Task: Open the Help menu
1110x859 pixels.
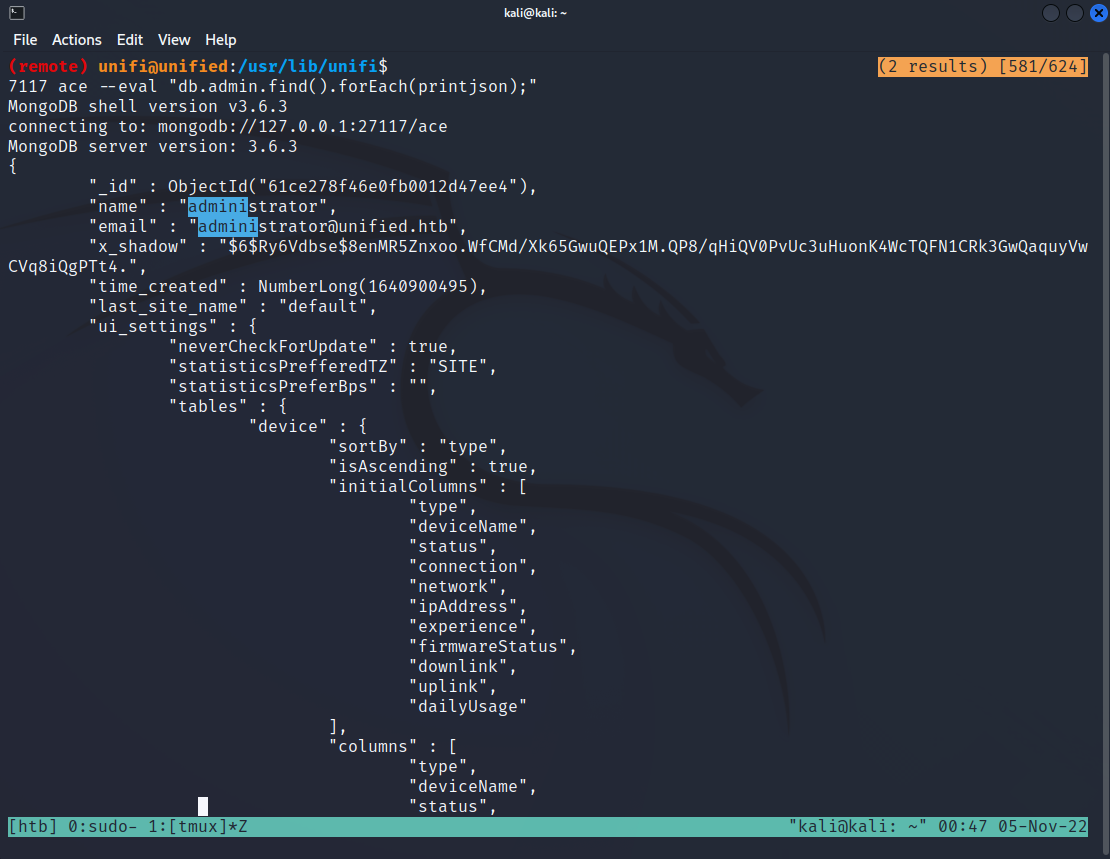Action: click(221, 40)
